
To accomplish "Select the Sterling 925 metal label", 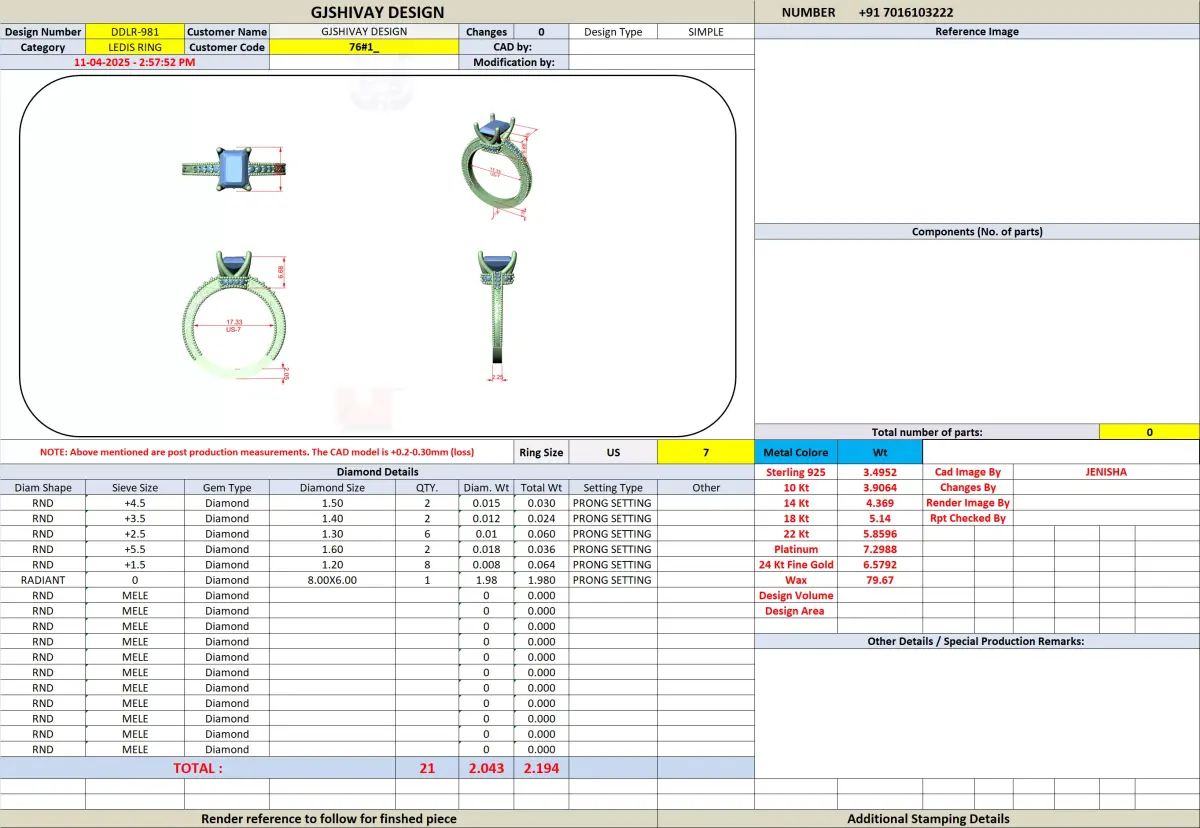I will point(796,472).
